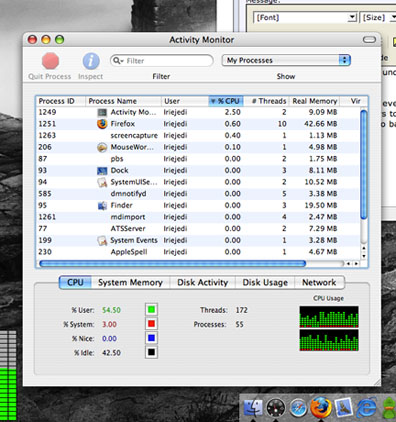
Task: Click the 54.50 % User value
Action: pos(111,310)
